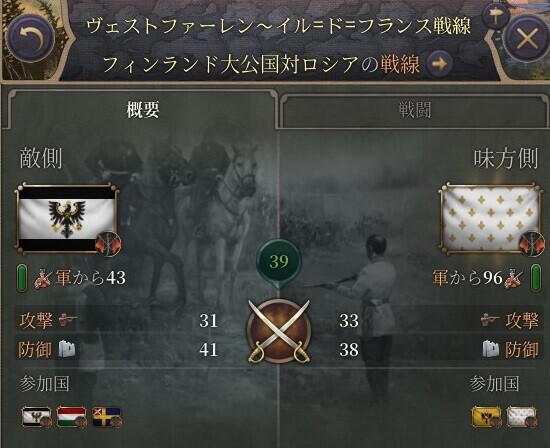550x448 pixels.
Task: Switch to the 戦闘 tab
Action: coord(414,110)
